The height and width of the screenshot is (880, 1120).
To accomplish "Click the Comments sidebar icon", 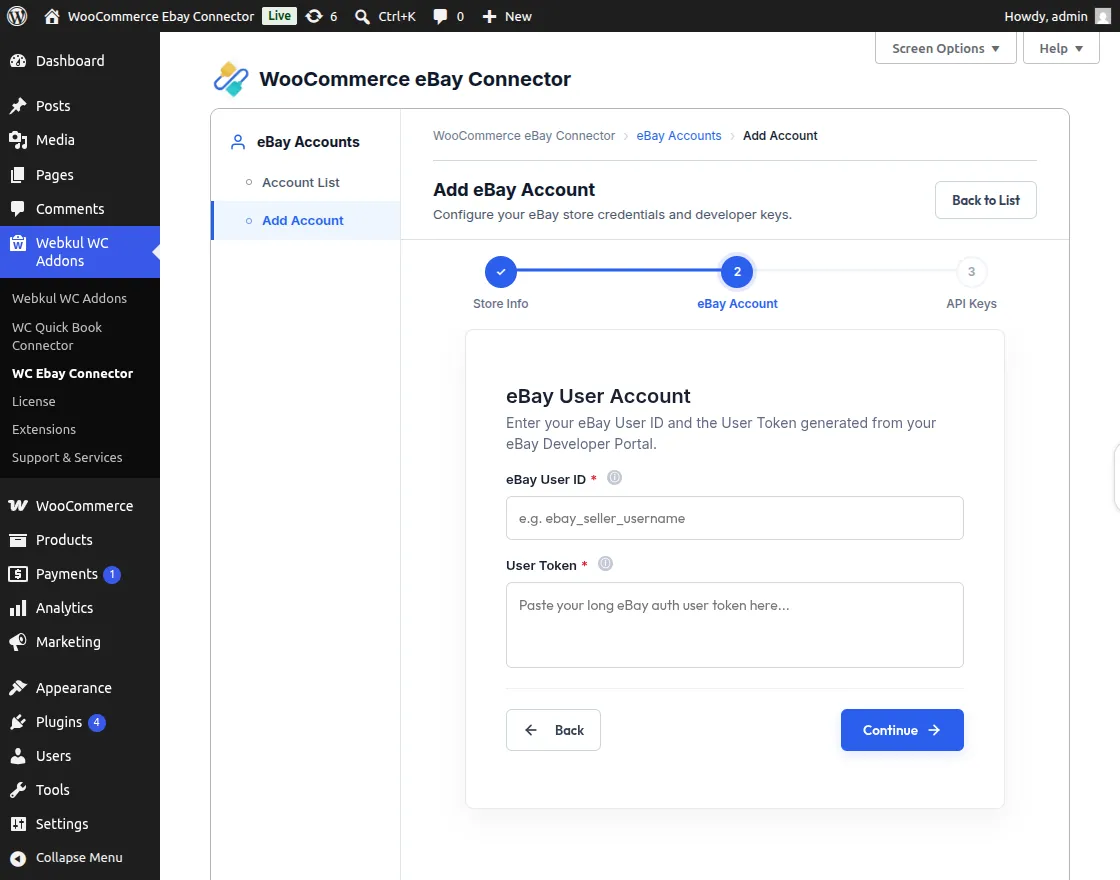I will pos(18,209).
